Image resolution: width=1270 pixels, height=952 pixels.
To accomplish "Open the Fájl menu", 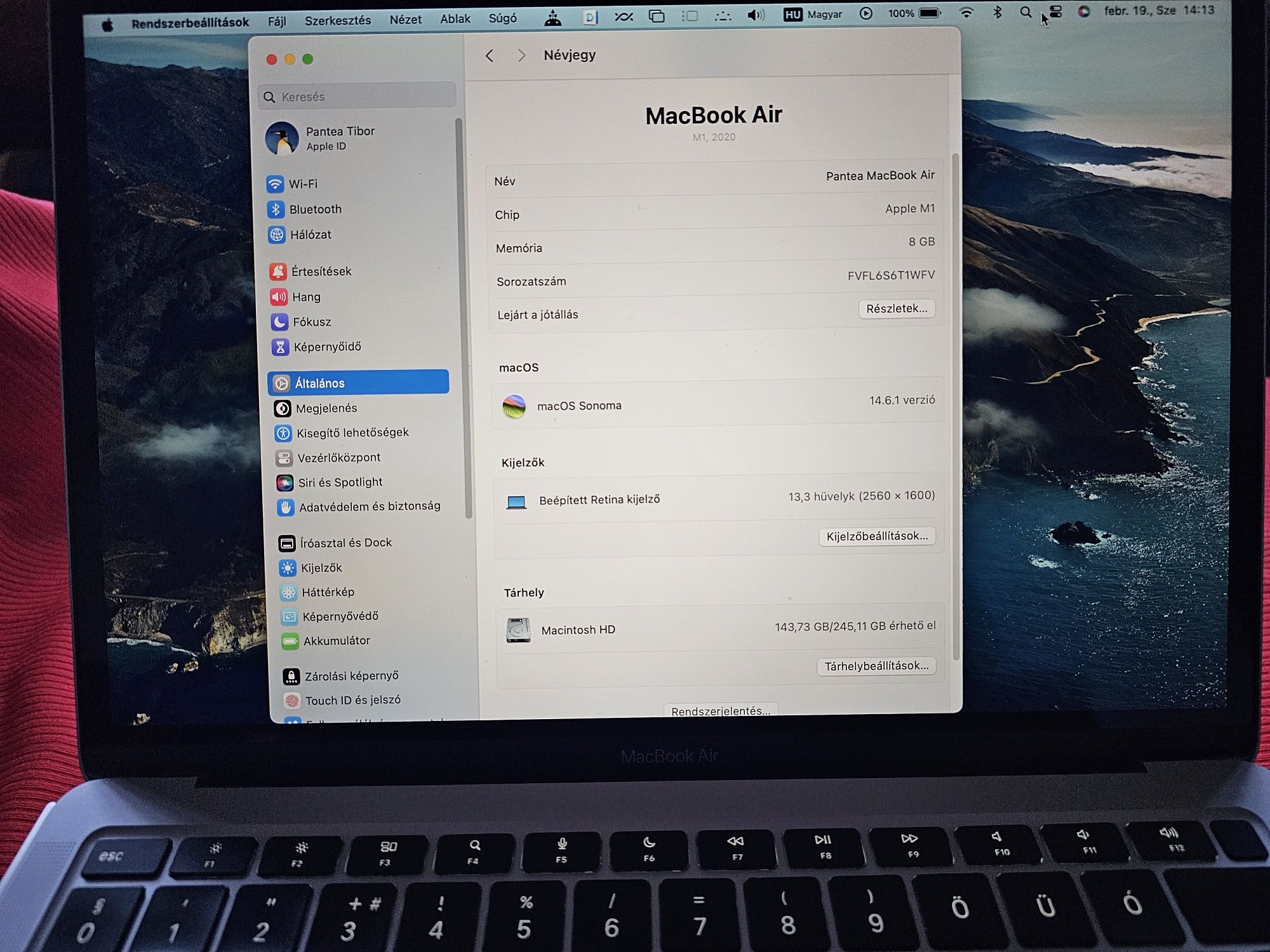I will coord(277,22).
